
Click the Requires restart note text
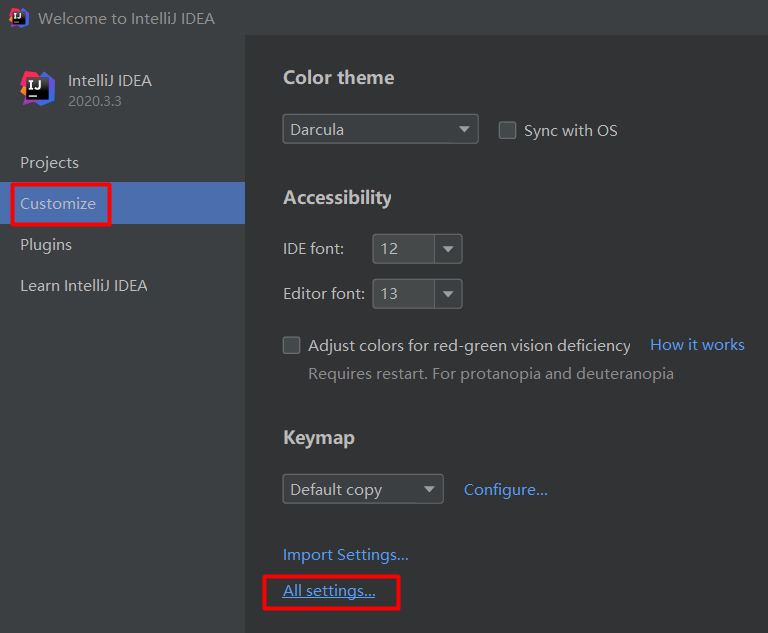point(491,374)
